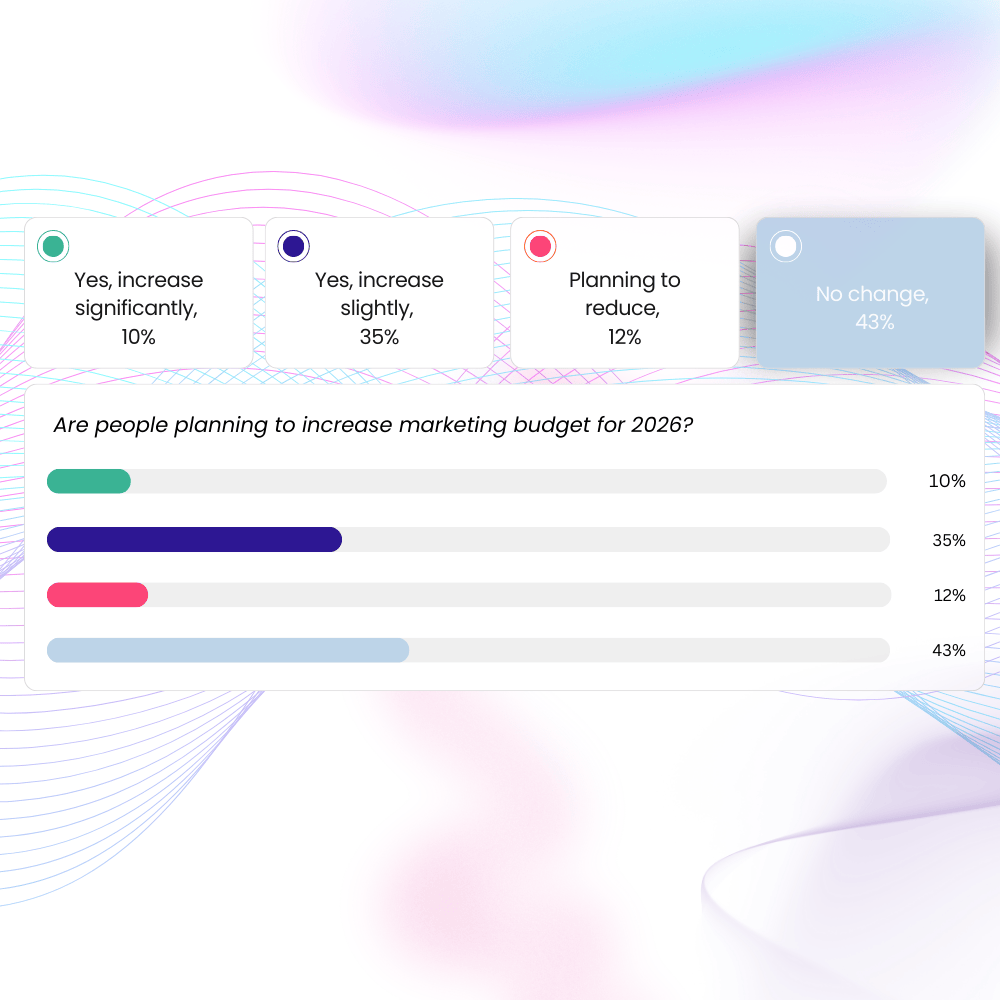Click the 10% label beside the green bar
Screen dimensions: 1000x1000
(947, 481)
